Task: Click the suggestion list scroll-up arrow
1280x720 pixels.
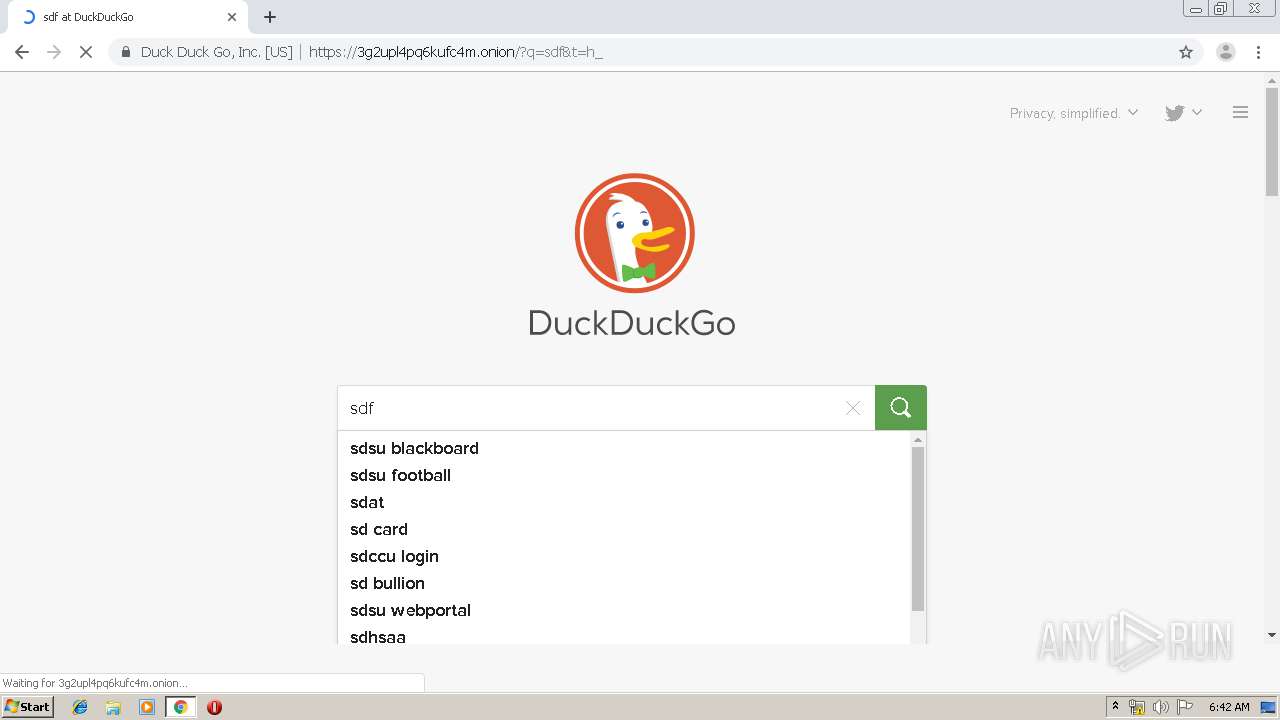Action: click(918, 440)
